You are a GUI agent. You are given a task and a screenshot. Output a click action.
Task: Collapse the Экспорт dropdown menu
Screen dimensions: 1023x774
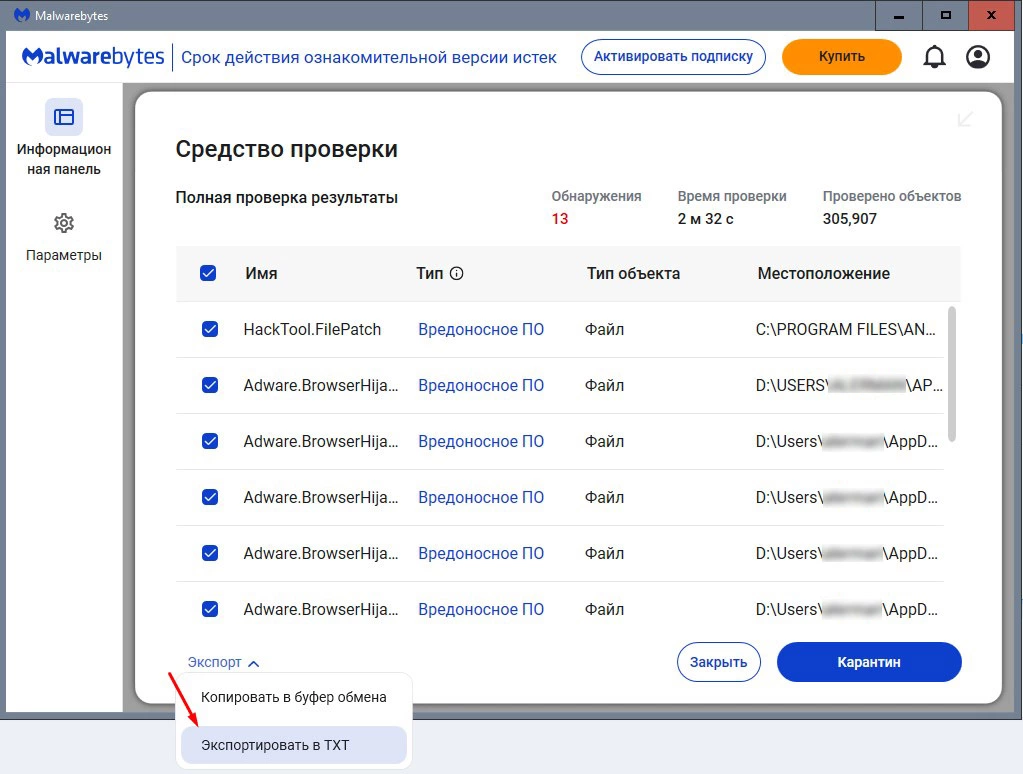(223, 662)
